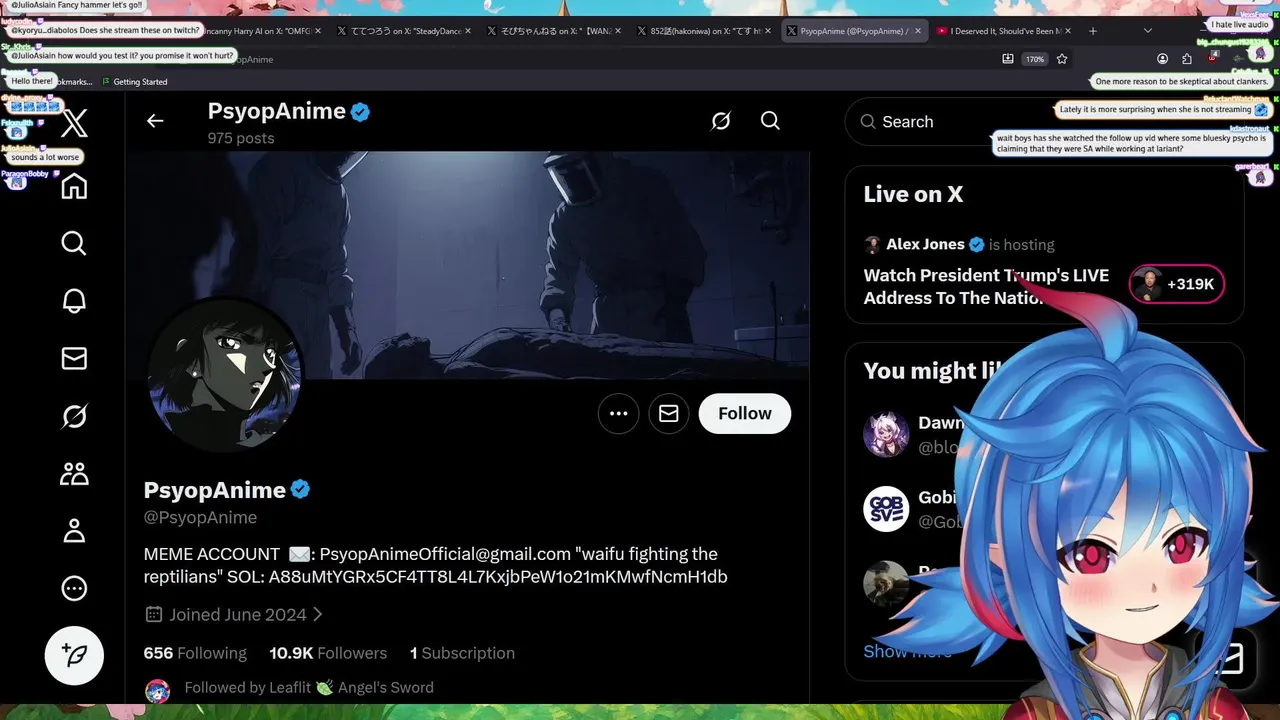Screen dimensions: 1280x720
Task: Compose a new post with feather button
Action: click(74, 655)
